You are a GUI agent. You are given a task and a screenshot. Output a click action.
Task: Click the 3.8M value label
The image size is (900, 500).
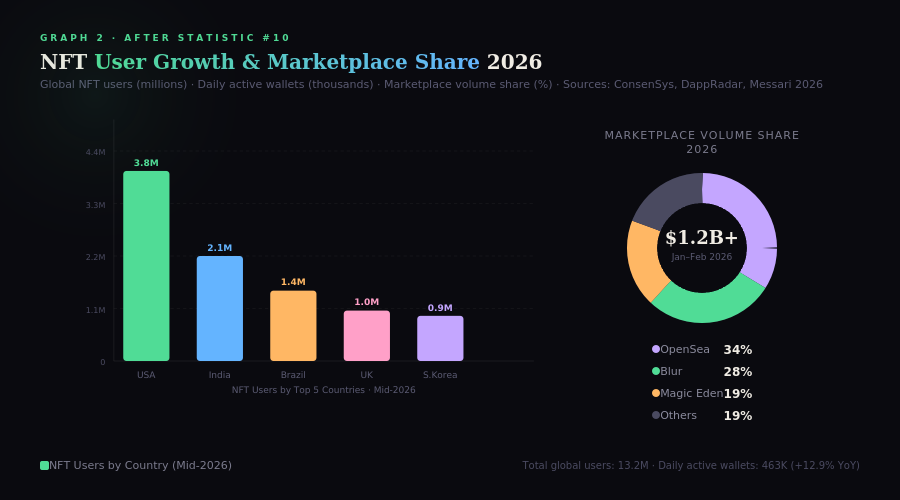pyautogui.click(x=146, y=163)
